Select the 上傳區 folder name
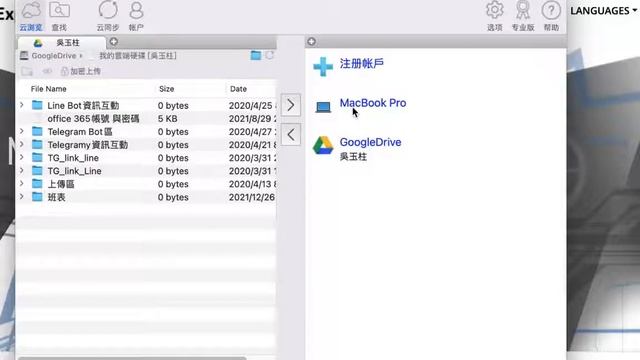Image resolution: width=640 pixels, height=360 pixels. pos(61,184)
